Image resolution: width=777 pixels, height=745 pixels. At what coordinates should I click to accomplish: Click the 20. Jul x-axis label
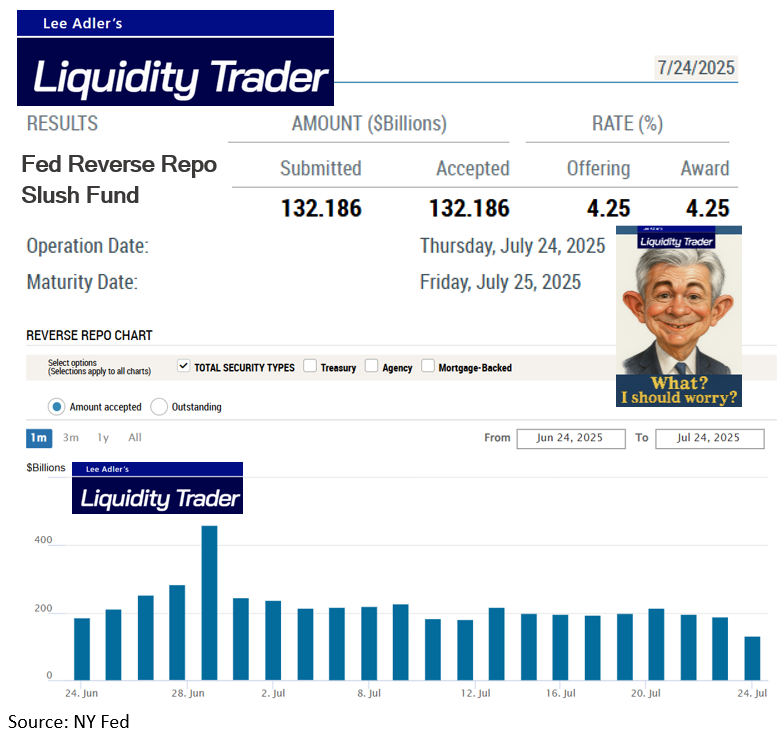point(646,693)
